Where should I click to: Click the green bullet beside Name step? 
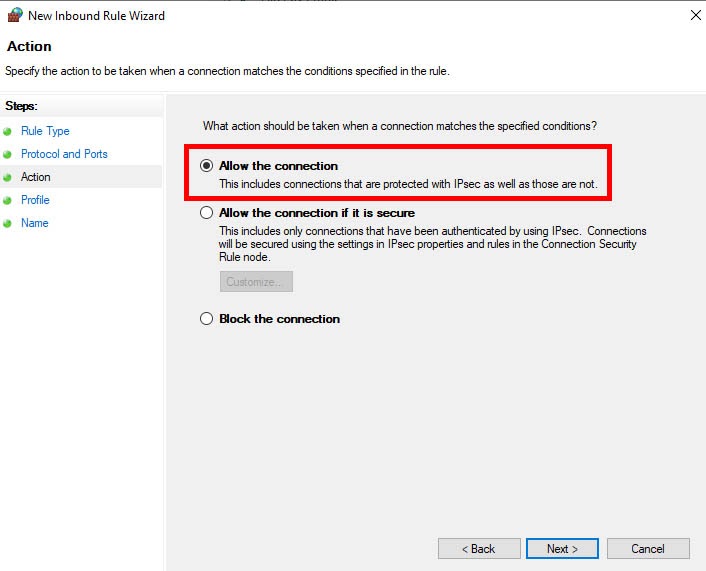click(8, 223)
